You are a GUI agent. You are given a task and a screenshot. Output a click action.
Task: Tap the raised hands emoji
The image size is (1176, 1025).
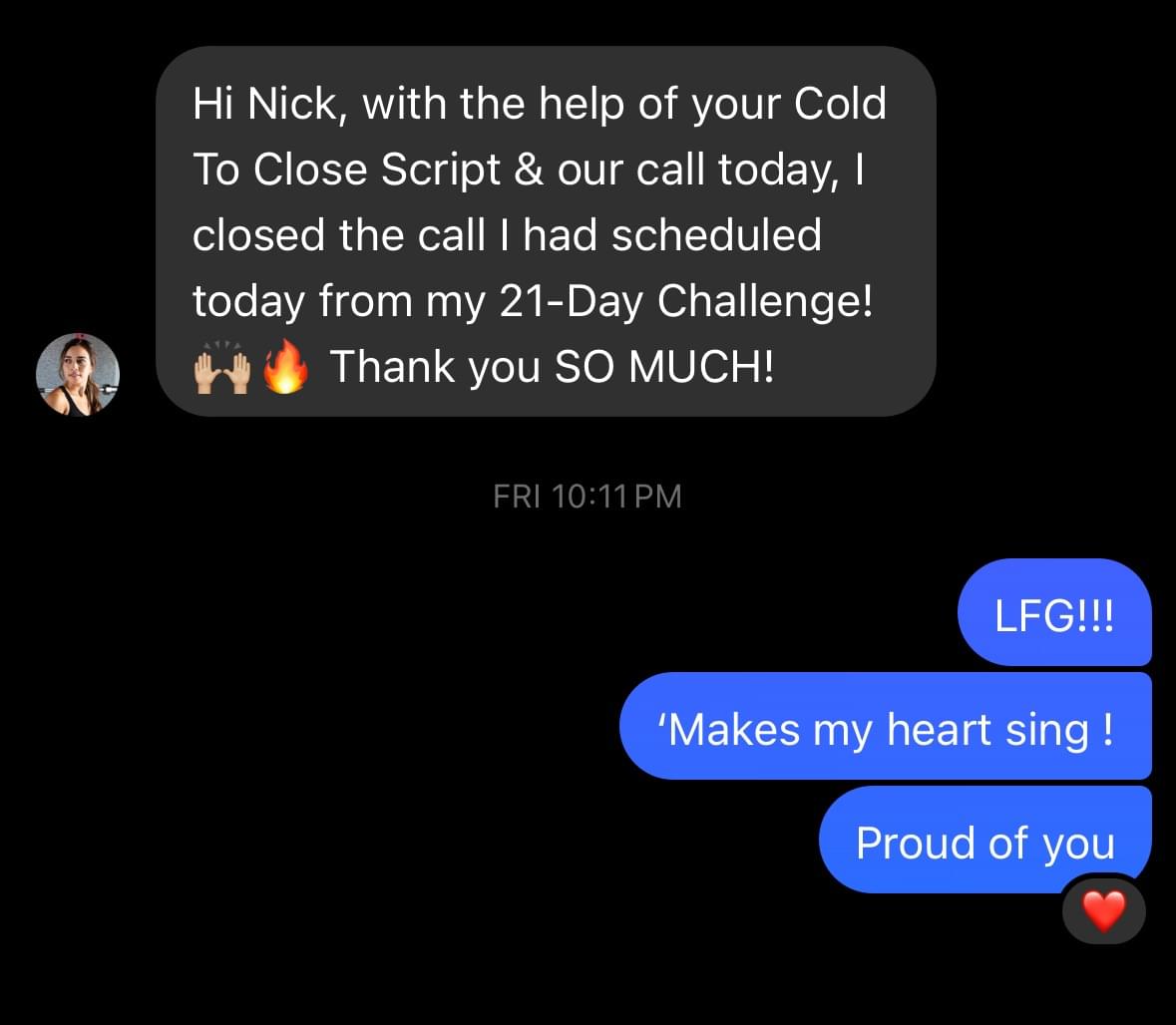[x=222, y=367]
